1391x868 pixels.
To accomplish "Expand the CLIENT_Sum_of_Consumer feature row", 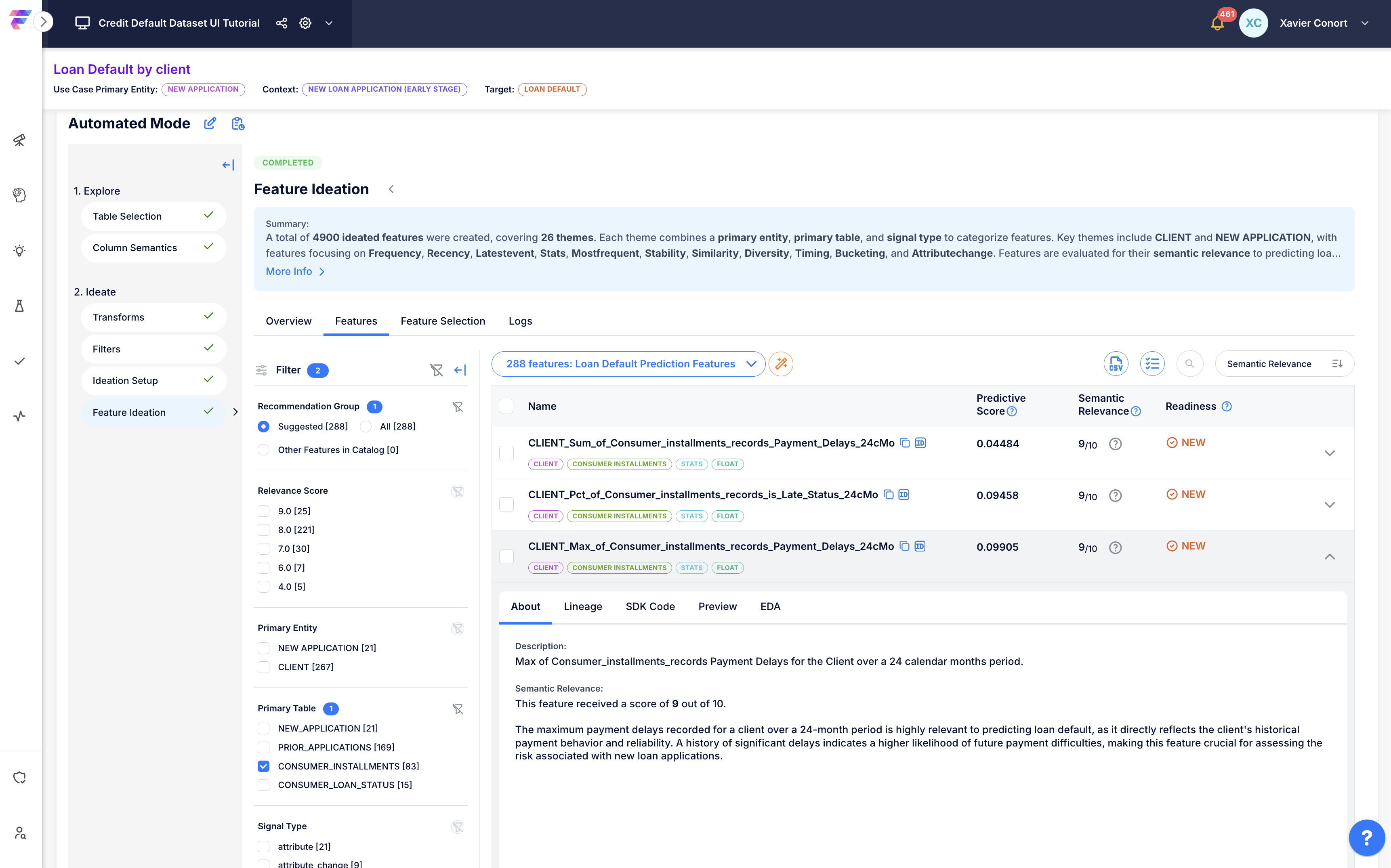I will (1330, 453).
